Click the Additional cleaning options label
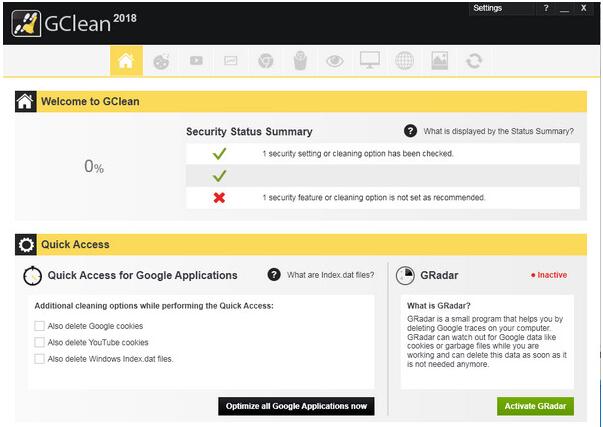 [154, 306]
